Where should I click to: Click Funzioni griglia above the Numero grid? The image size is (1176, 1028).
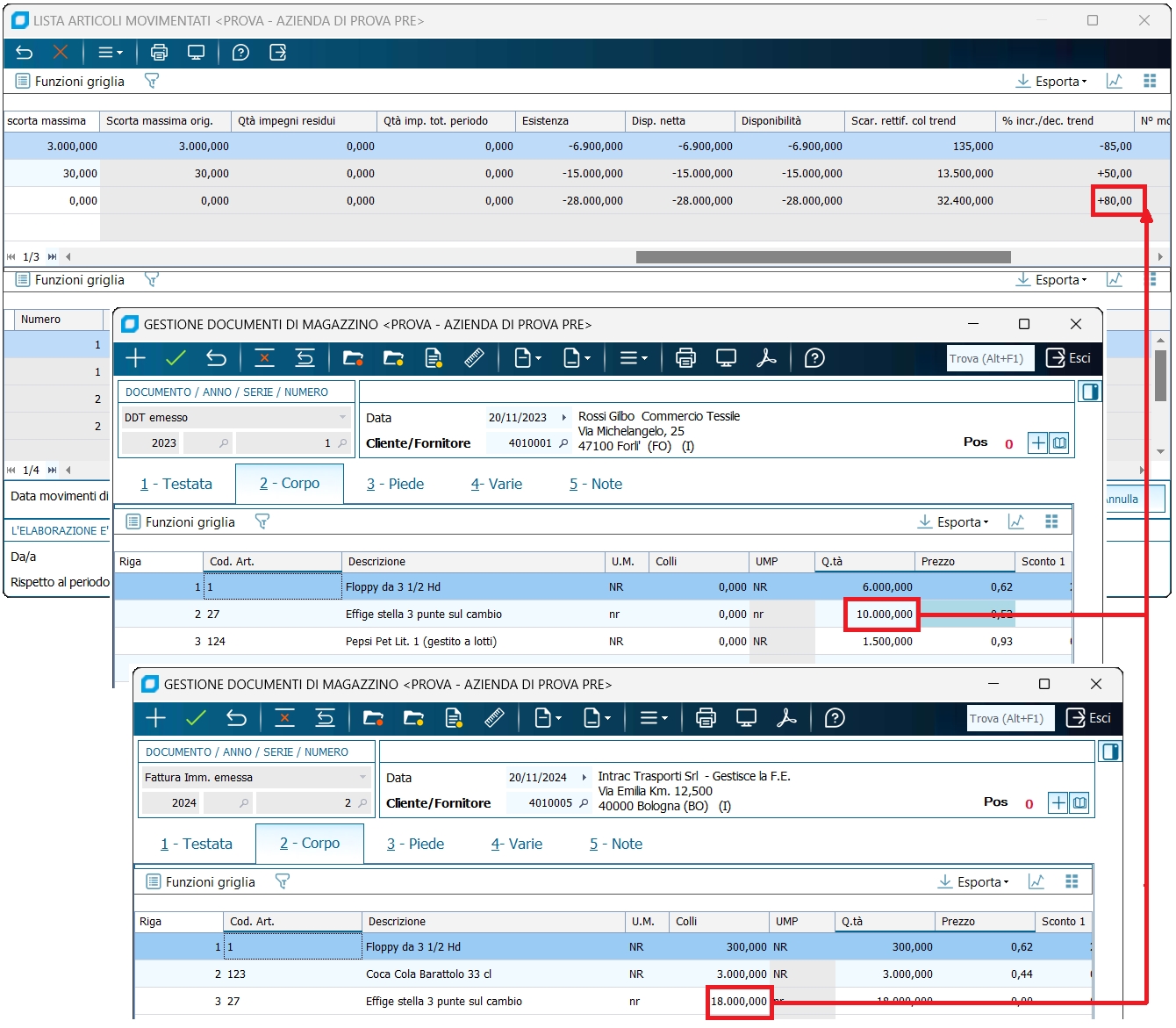click(x=70, y=279)
